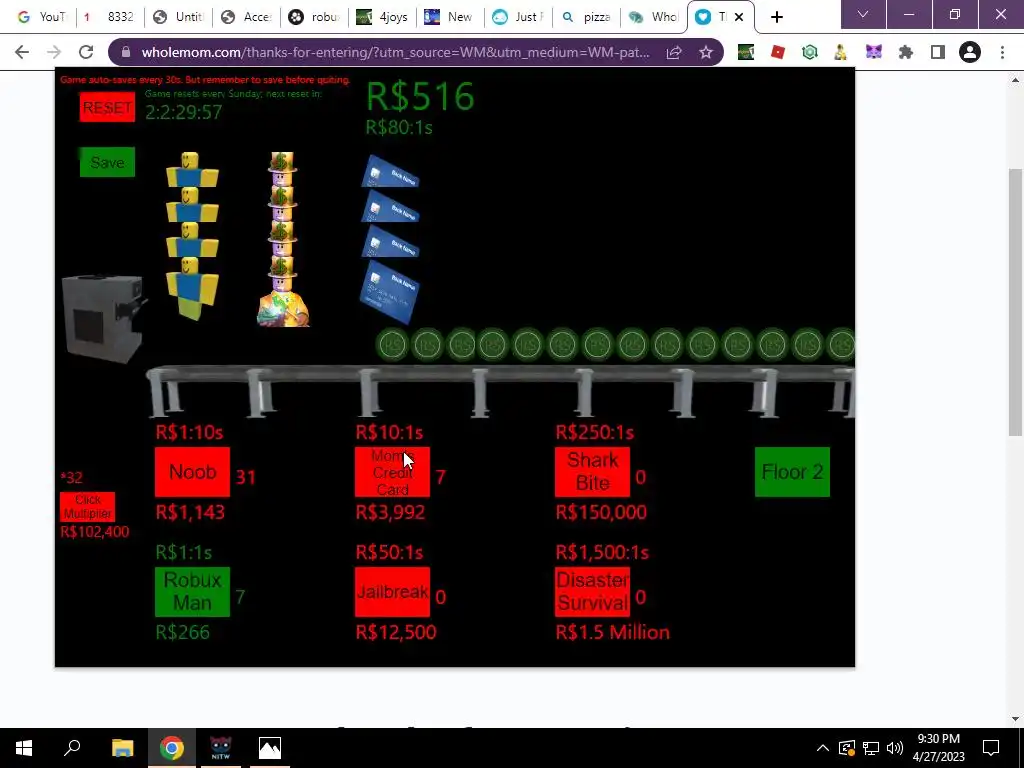Click the green Save button
This screenshot has width=1024, height=768.
tap(107, 162)
